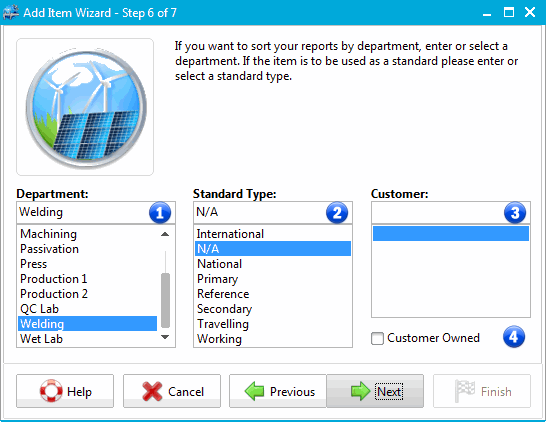Viewport: 546px width, 422px height.
Task: Click the wizard app icon in title bar
Action: click(10, 13)
